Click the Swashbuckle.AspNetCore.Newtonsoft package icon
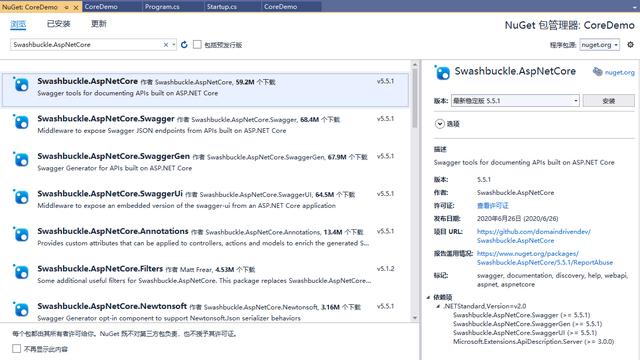The width and height of the screenshot is (640, 360). point(21,310)
